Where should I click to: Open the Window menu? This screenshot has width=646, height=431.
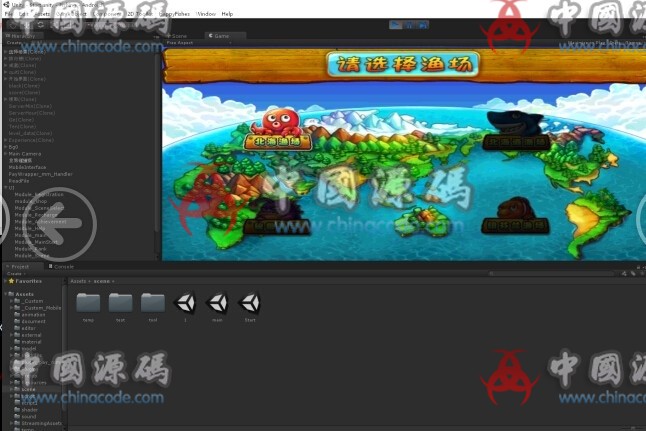(206, 14)
